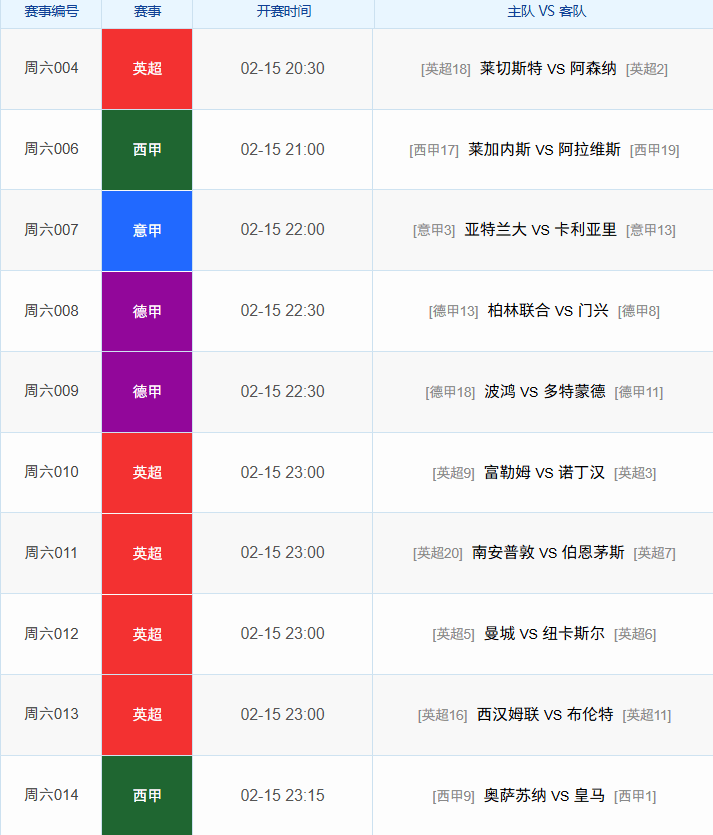The image size is (713, 835).
Task: Click kickoff time 02-15 23:00 for 周六013
Action: point(283,715)
